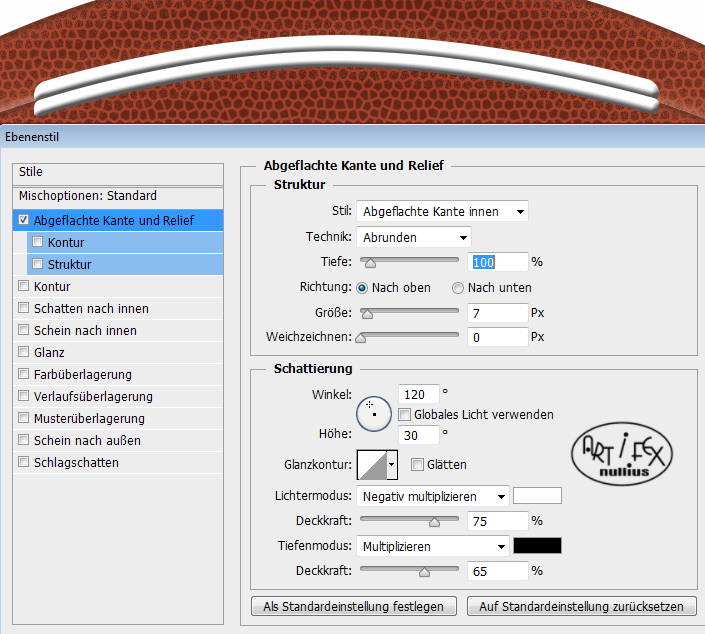
Task: Click the Höhe degrees field
Action: pyautogui.click(x=419, y=435)
